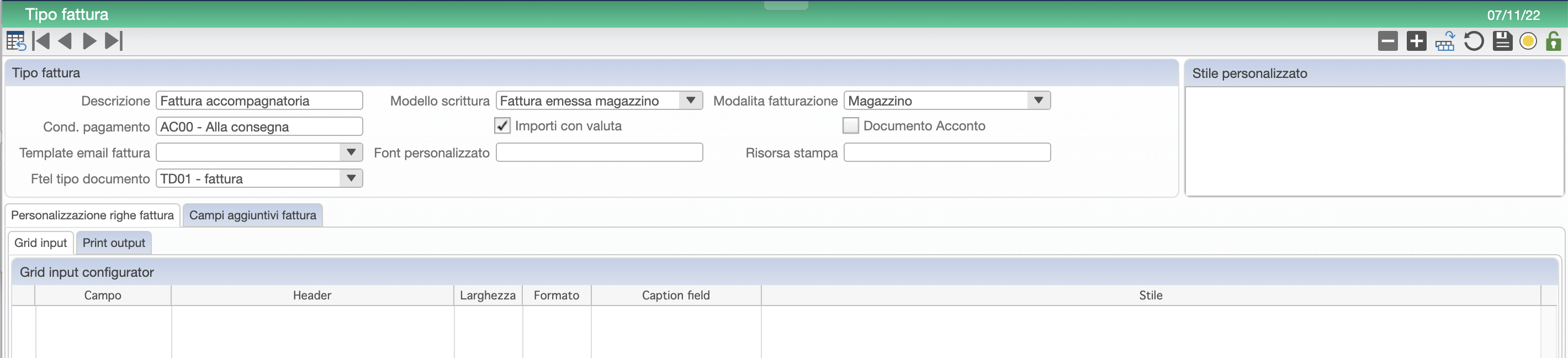Click the Grid input configurator title
This screenshot has width=1568, height=358.
point(87,272)
